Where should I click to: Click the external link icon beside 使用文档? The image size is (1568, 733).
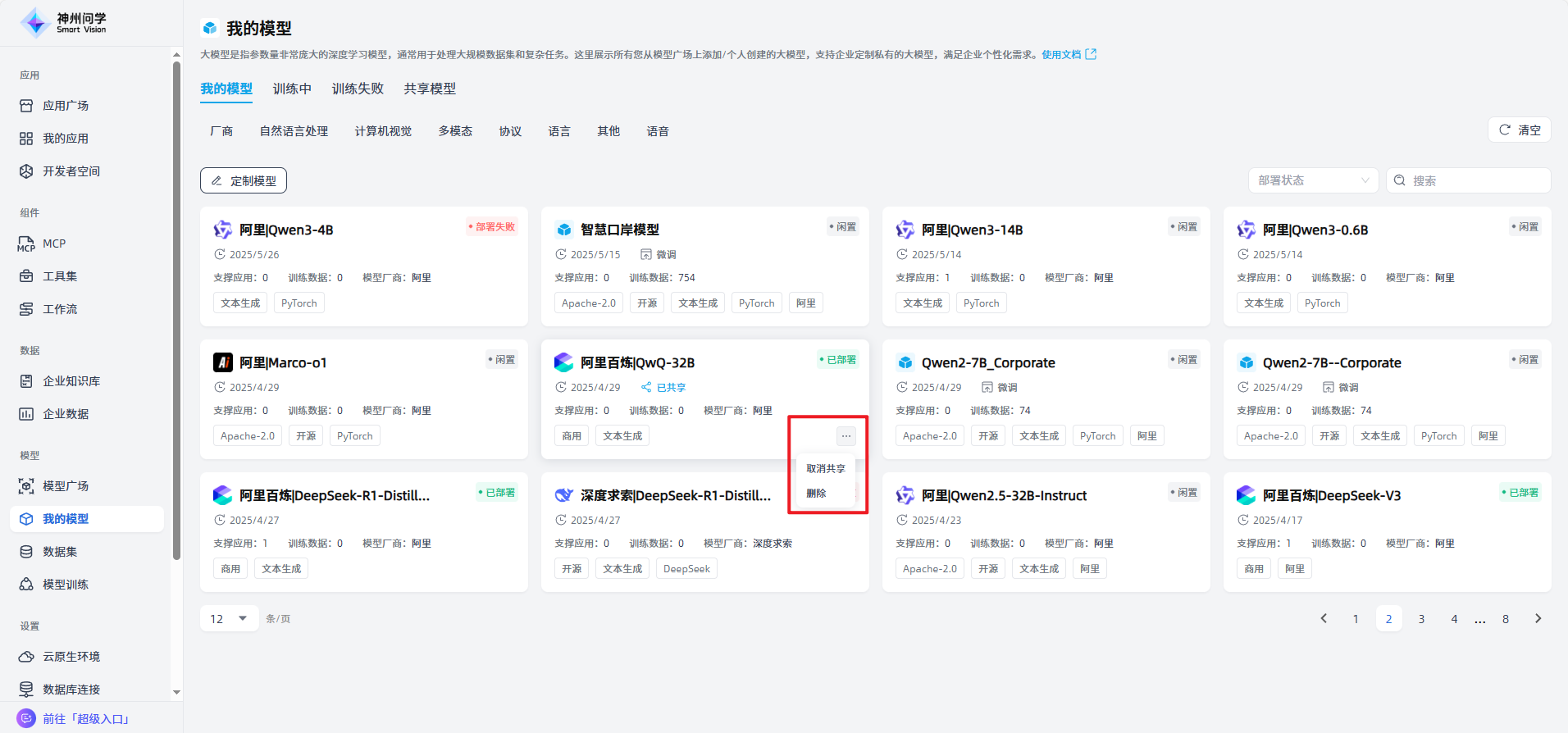(1091, 55)
